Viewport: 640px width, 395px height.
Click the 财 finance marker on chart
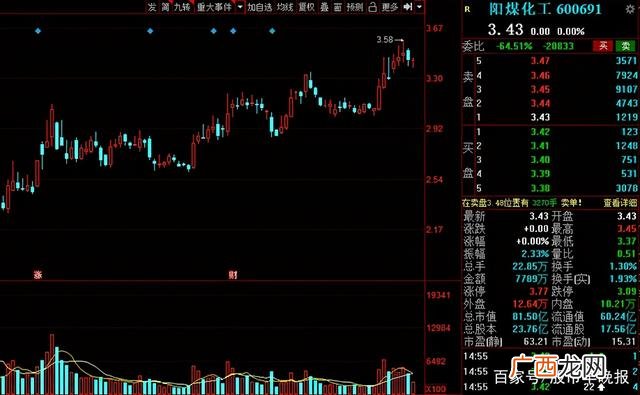[x=233, y=275]
